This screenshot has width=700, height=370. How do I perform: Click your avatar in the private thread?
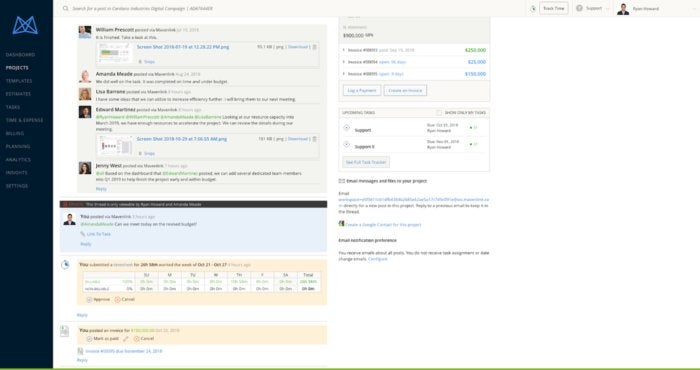pos(69,219)
